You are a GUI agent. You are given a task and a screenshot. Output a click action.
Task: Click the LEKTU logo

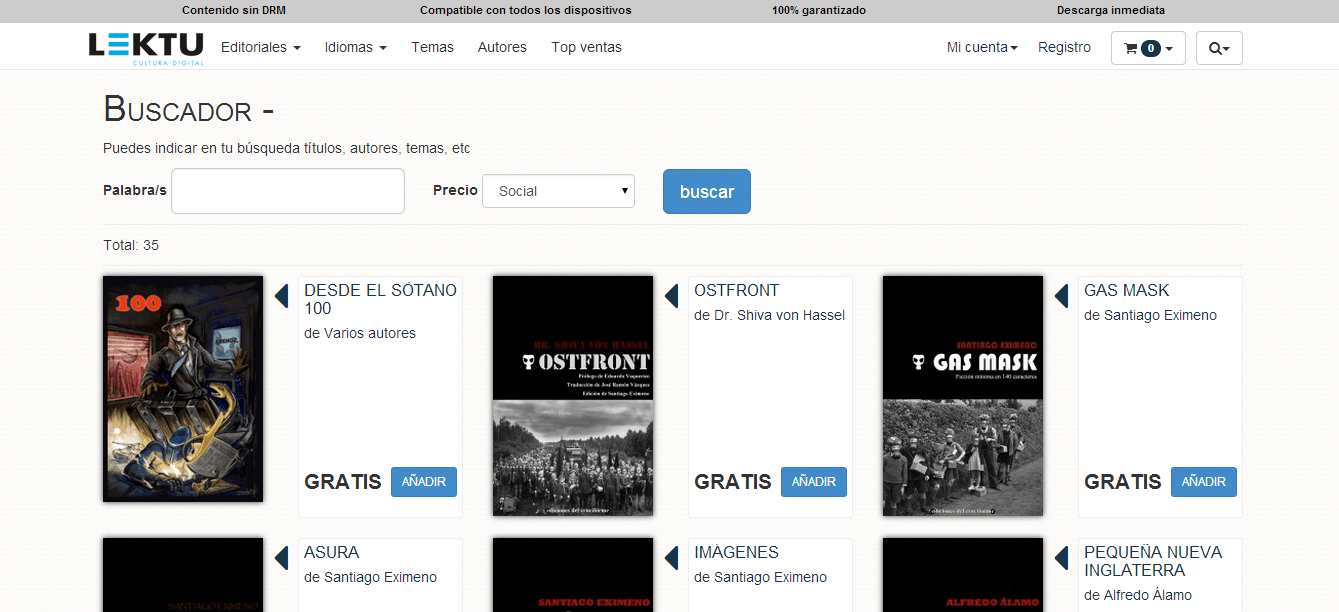click(x=146, y=48)
